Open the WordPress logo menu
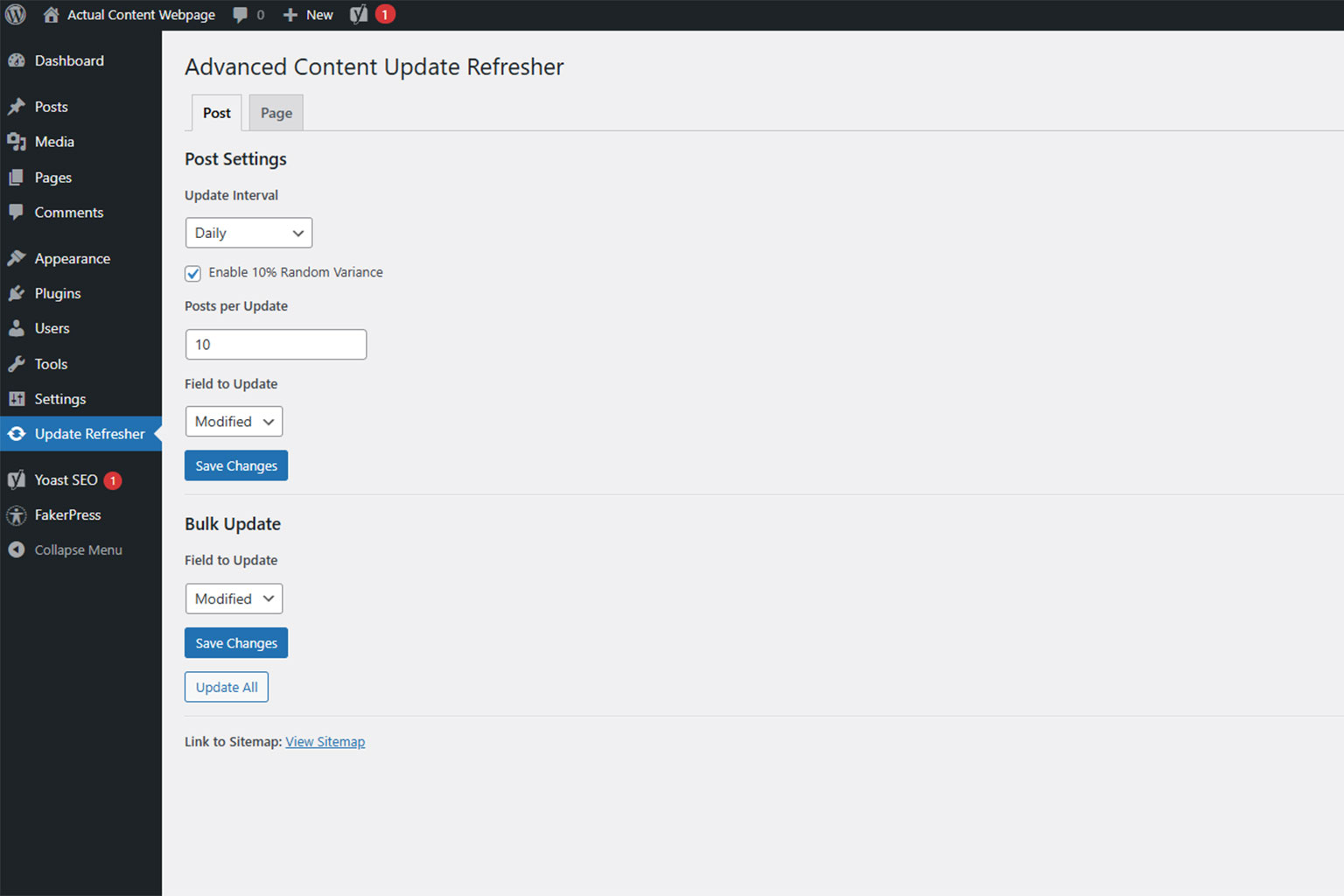The width and height of the screenshot is (1344, 896). 14,14
